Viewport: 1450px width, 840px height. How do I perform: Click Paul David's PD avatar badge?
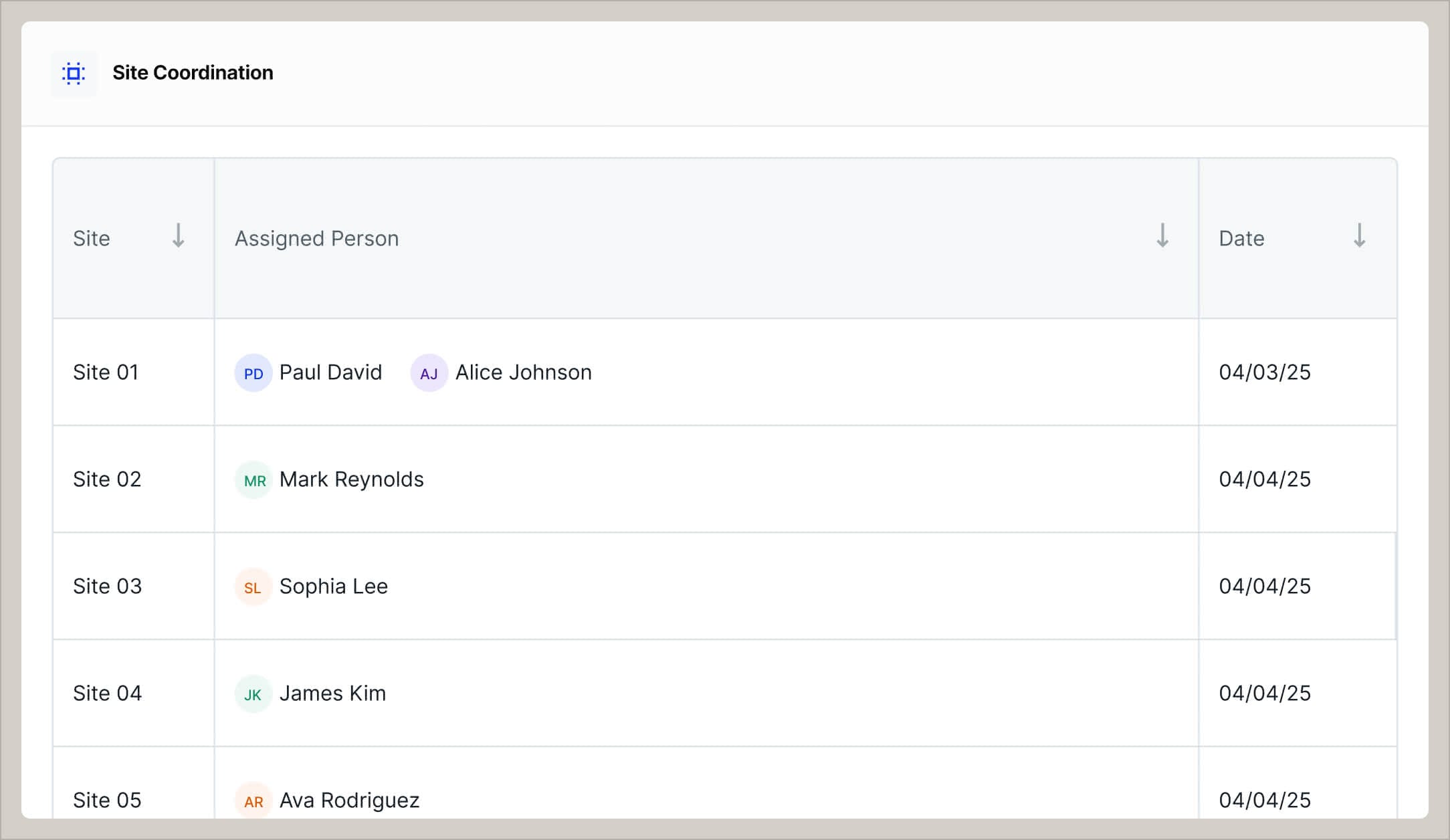pyautogui.click(x=253, y=373)
